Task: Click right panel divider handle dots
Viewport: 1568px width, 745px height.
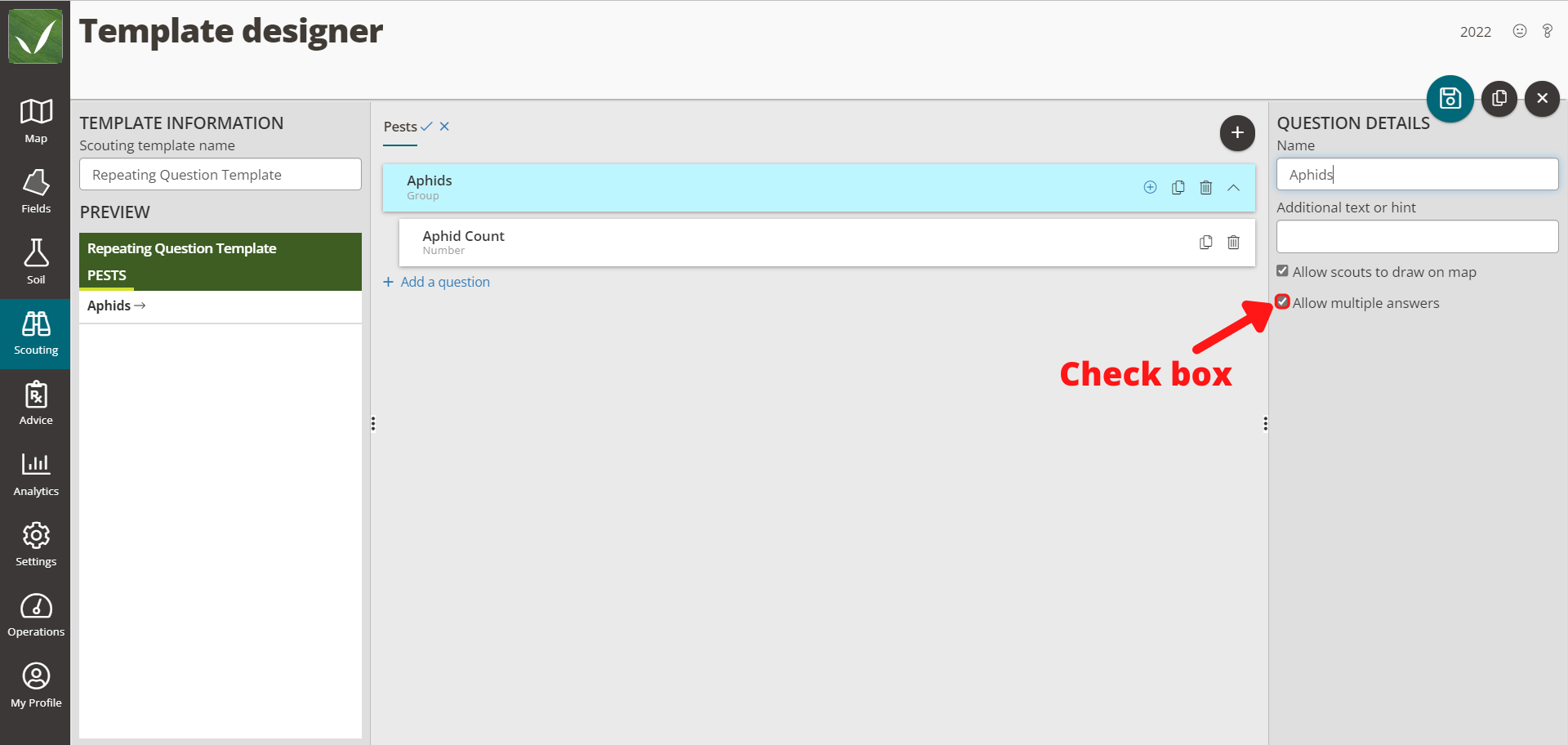Action: tap(1265, 423)
